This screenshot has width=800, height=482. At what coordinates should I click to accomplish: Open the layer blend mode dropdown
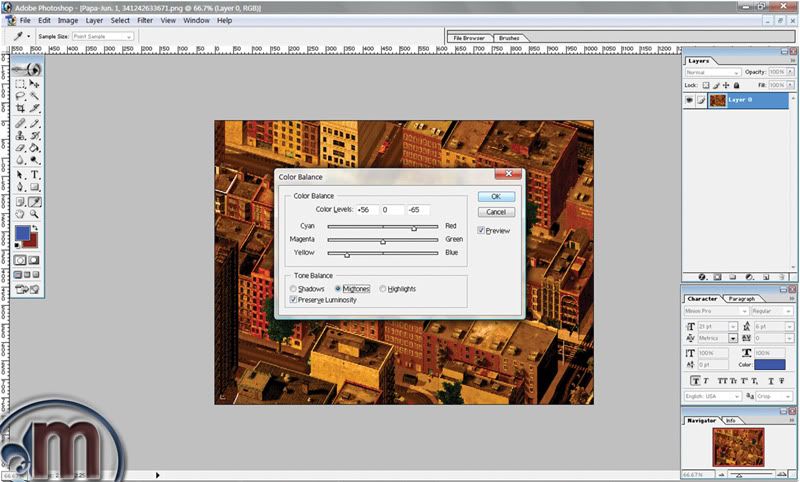pos(712,72)
